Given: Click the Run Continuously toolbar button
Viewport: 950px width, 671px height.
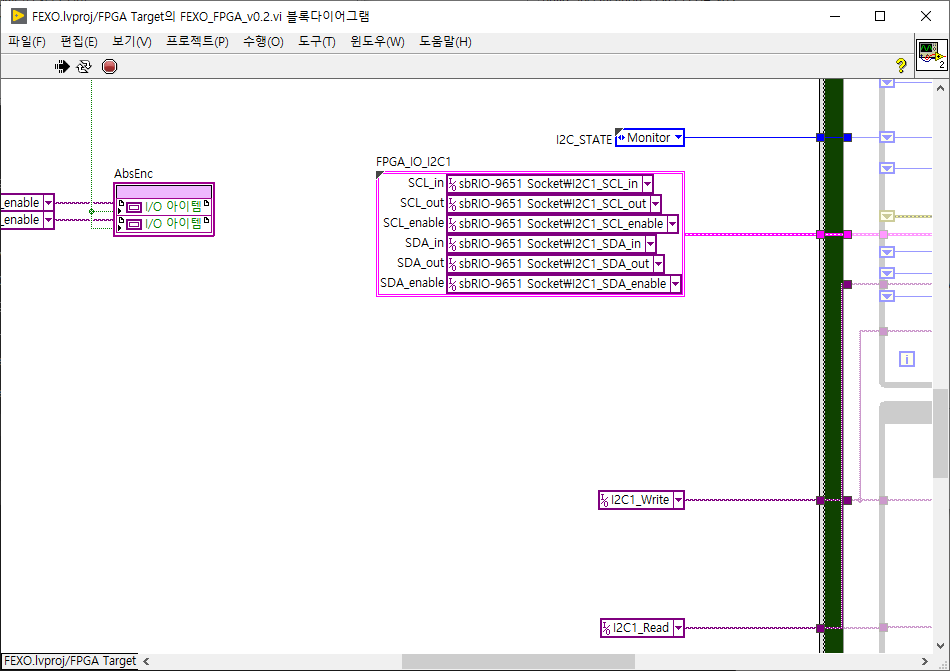Looking at the screenshot, I should tap(84, 67).
